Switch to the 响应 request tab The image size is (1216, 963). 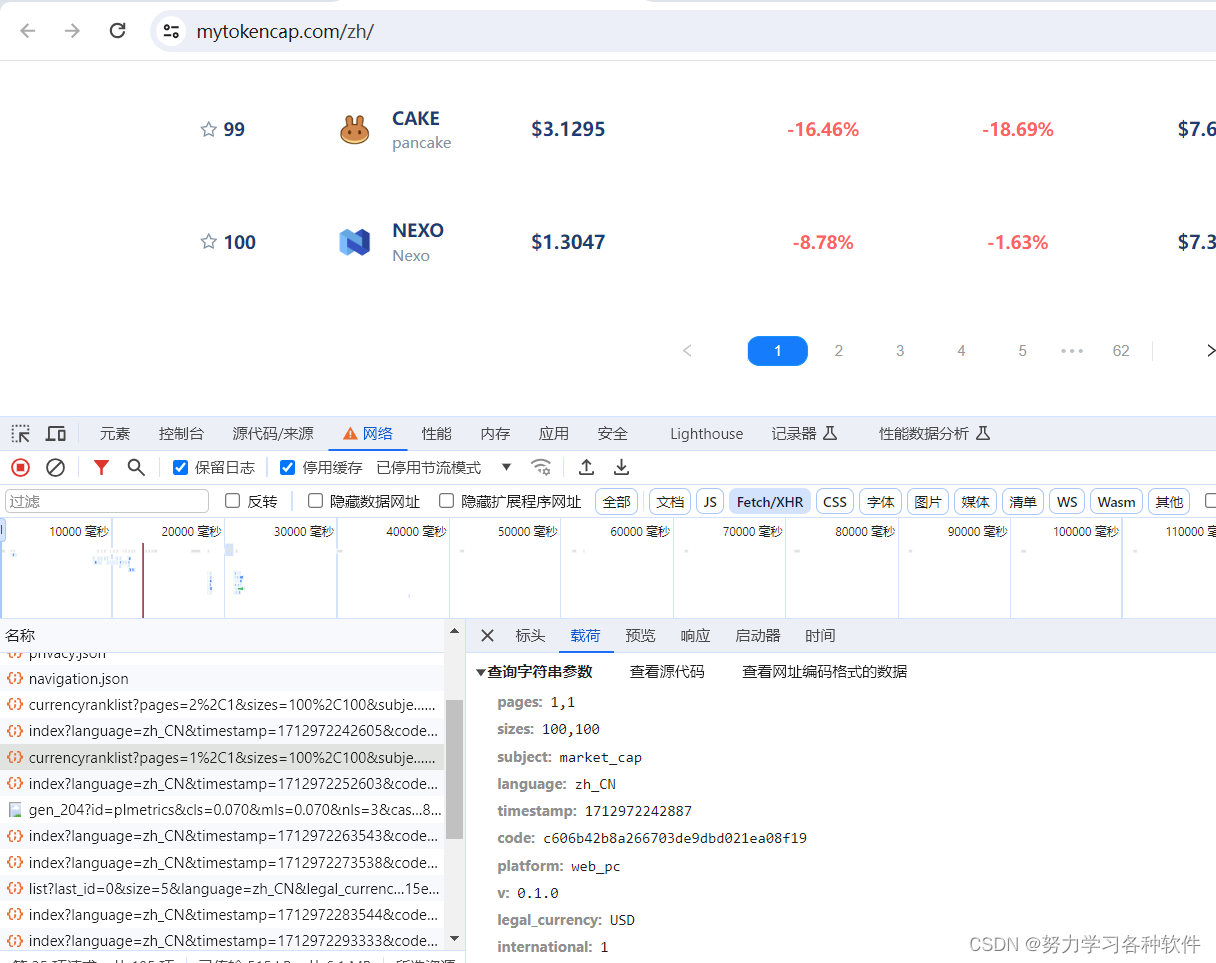pyautogui.click(x=695, y=636)
